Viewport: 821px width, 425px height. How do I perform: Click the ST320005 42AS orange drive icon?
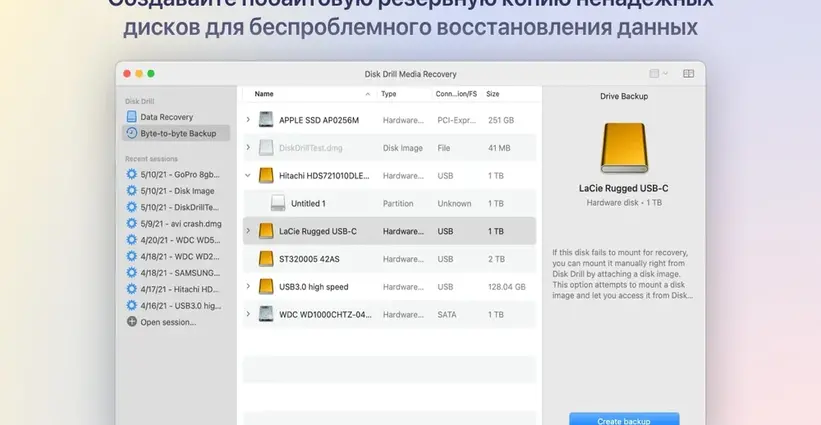click(266, 259)
